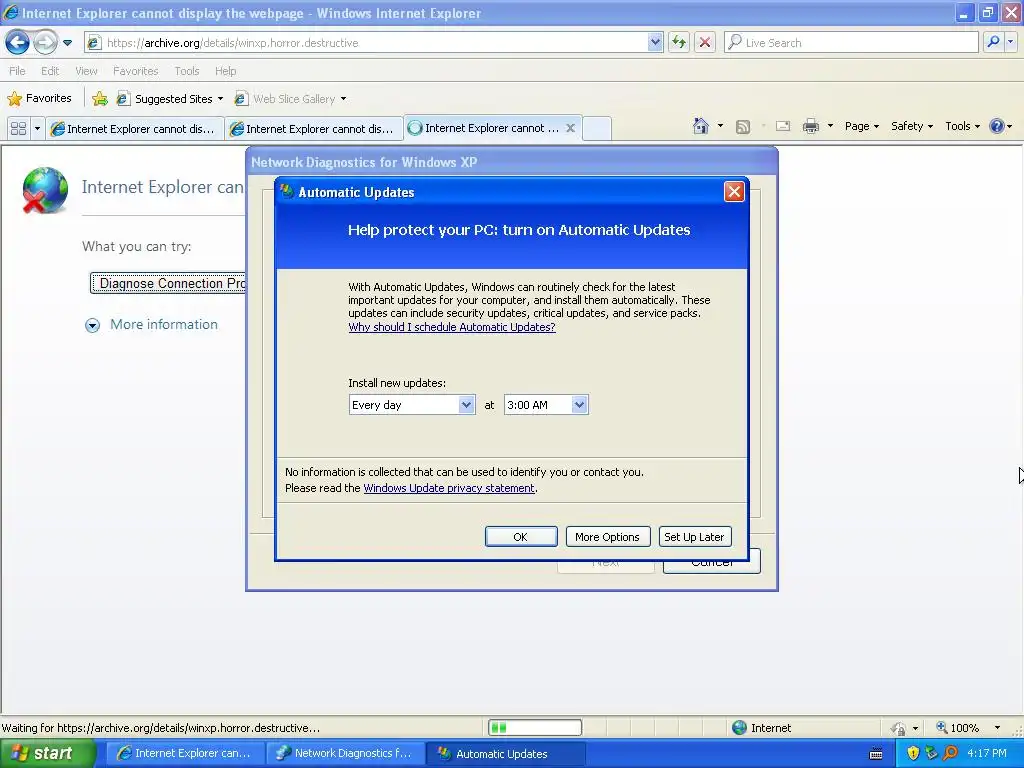Switch to Network Diagnostics taskbar button
The width and height of the screenshot is (1024, 768).
click(x=345, y=754)
